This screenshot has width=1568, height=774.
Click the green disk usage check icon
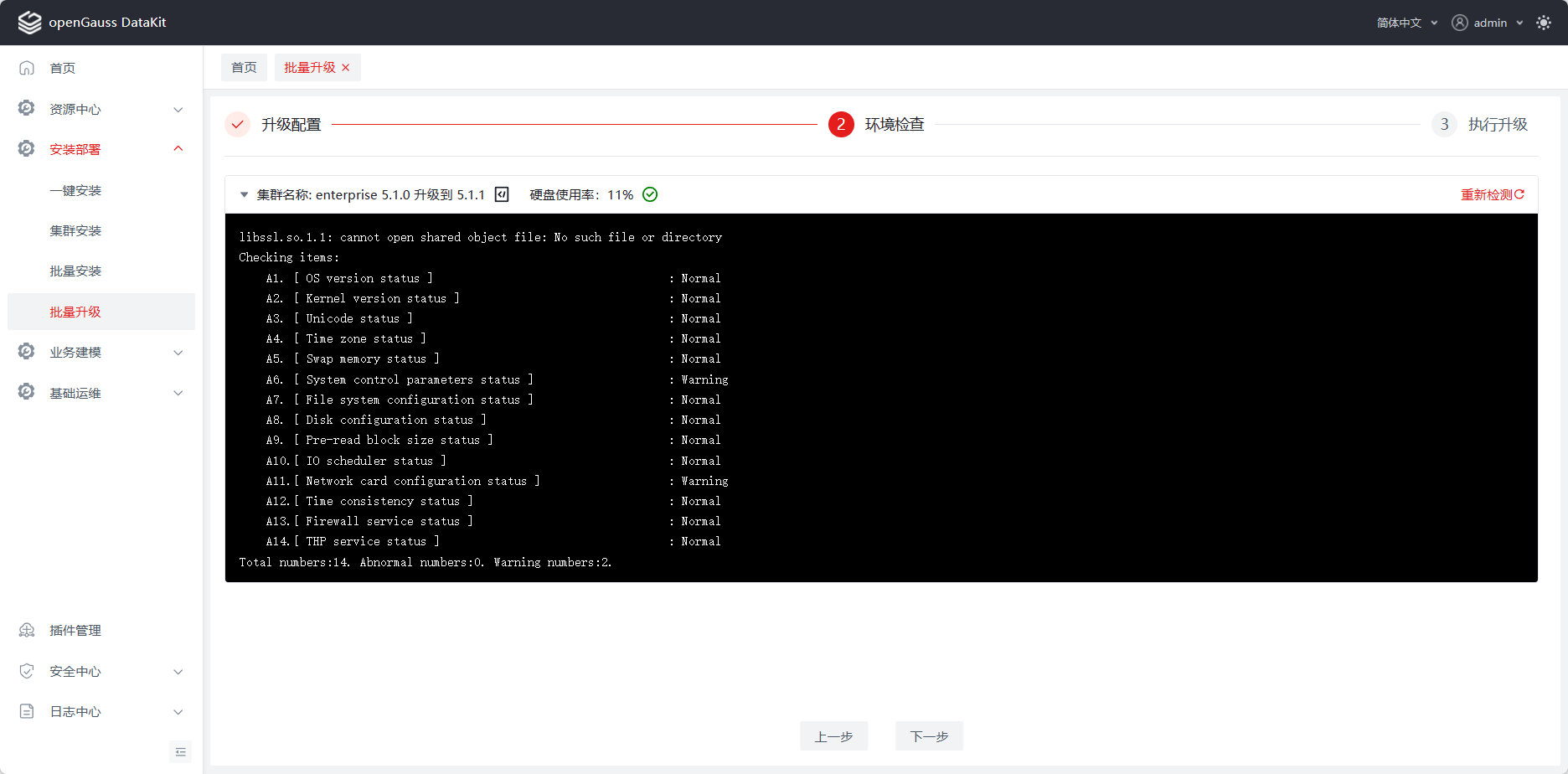(x=650, y=194)
